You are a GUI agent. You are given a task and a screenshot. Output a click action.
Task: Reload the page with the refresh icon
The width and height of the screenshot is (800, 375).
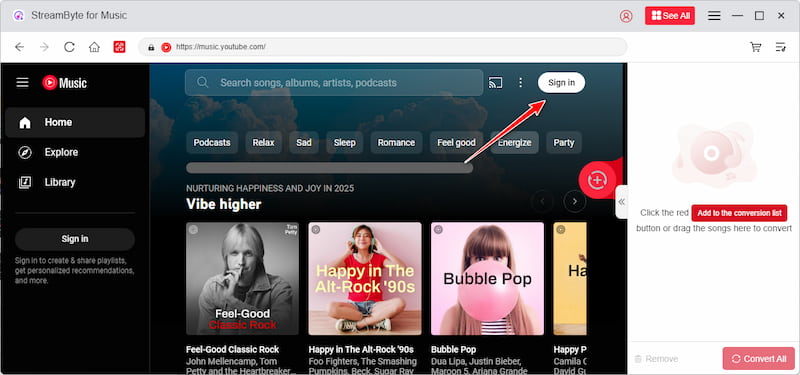(x=69, y=47)
